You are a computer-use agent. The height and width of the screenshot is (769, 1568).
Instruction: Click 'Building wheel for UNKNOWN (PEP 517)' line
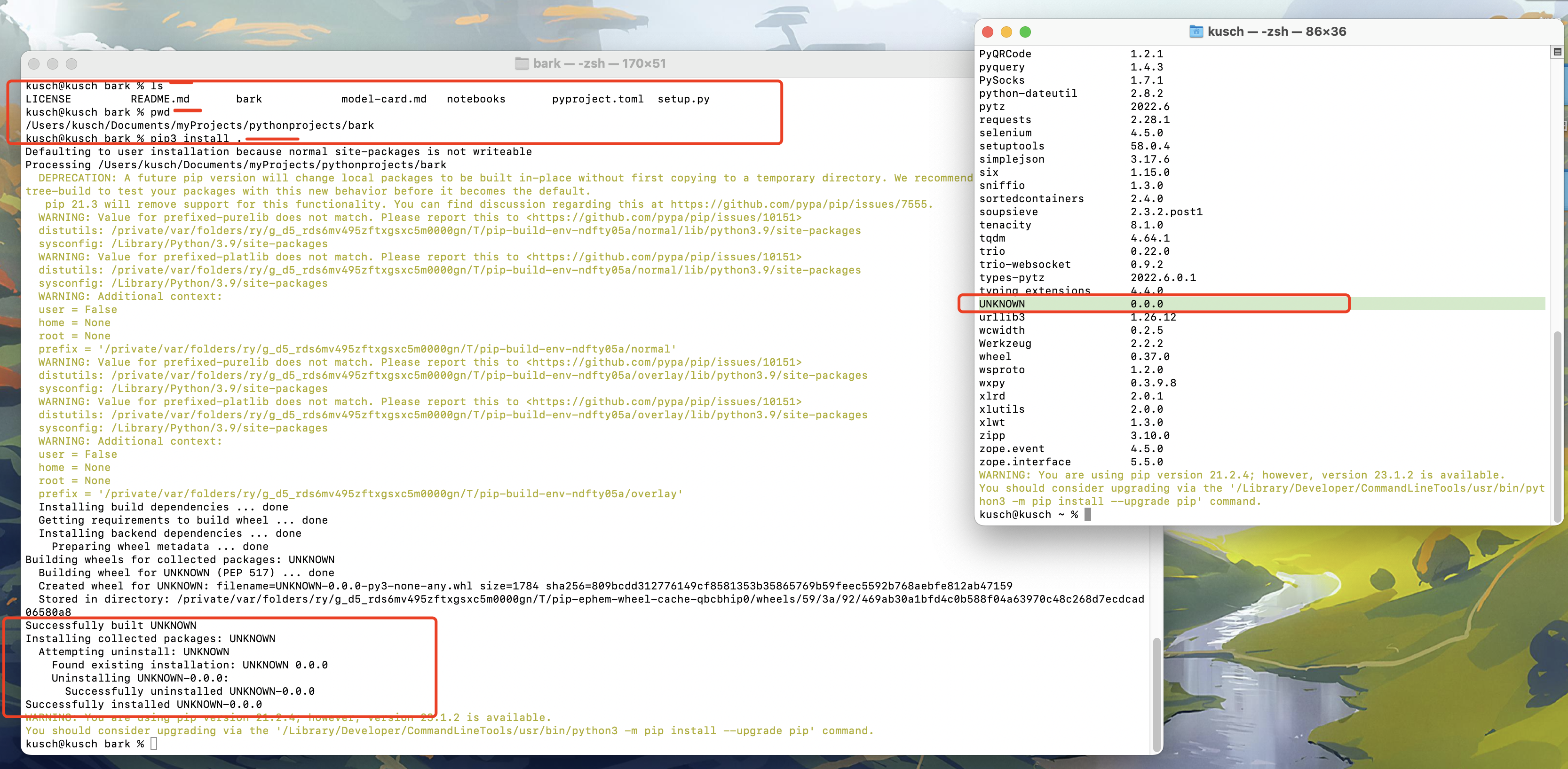click(186, 573)
